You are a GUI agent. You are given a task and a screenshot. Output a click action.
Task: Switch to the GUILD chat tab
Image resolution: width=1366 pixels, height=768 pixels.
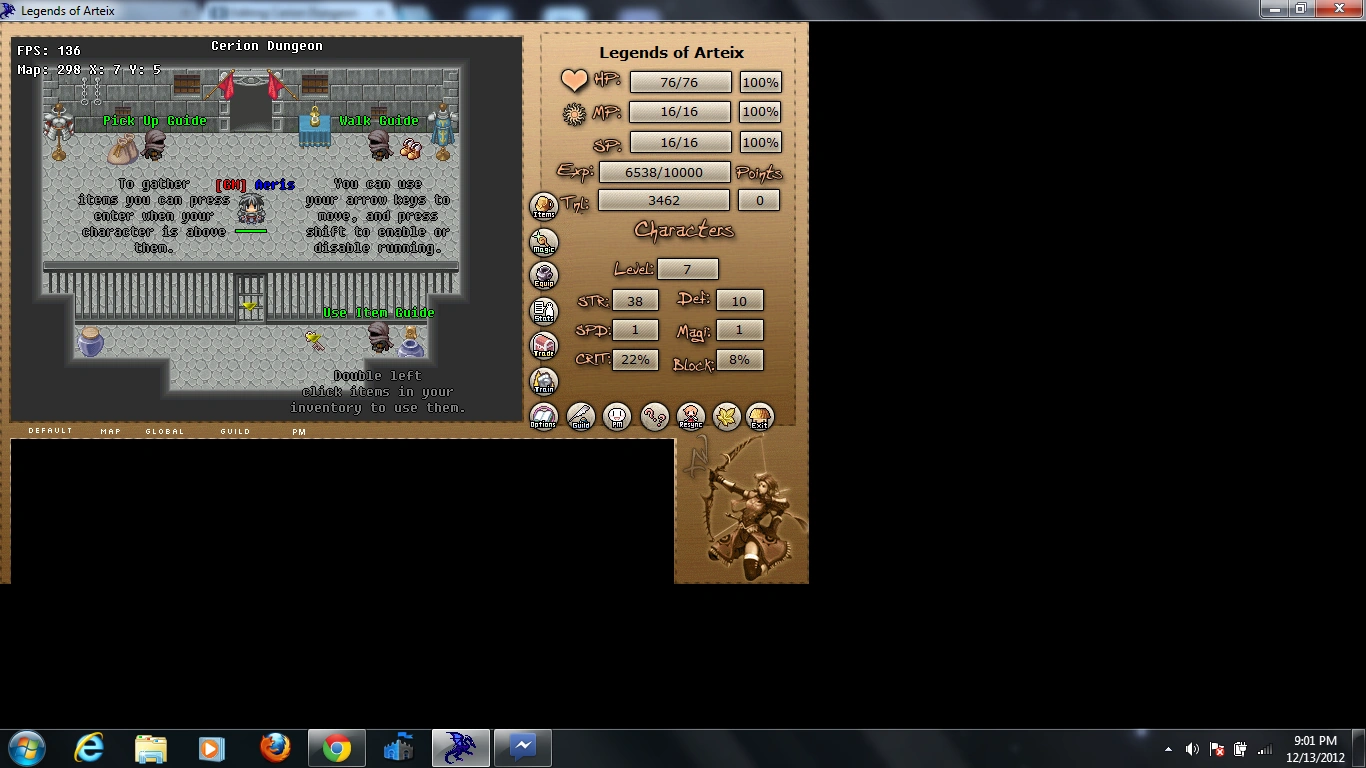coord(235,431)
